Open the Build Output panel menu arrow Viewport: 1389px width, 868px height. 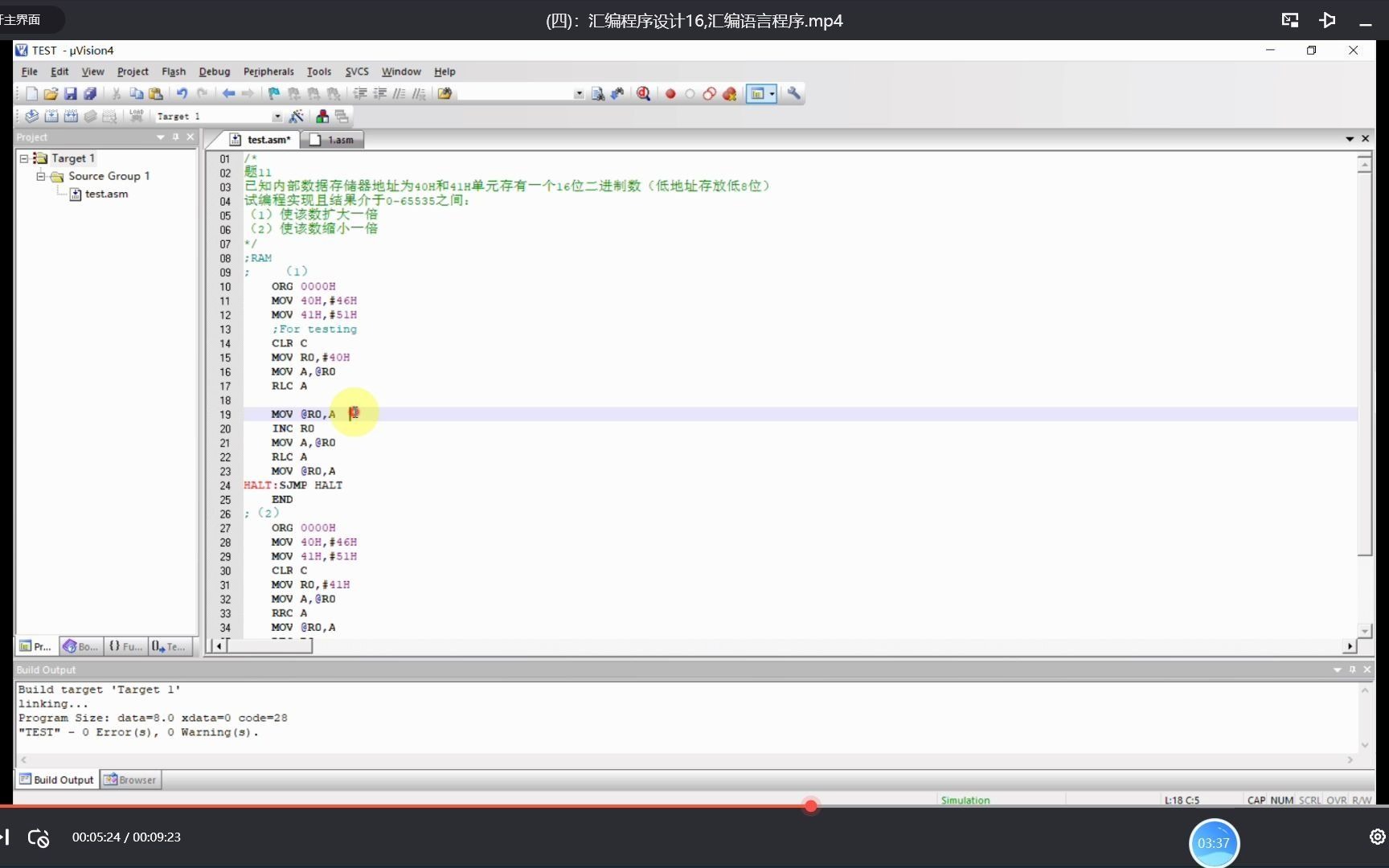pos(1338,669)
